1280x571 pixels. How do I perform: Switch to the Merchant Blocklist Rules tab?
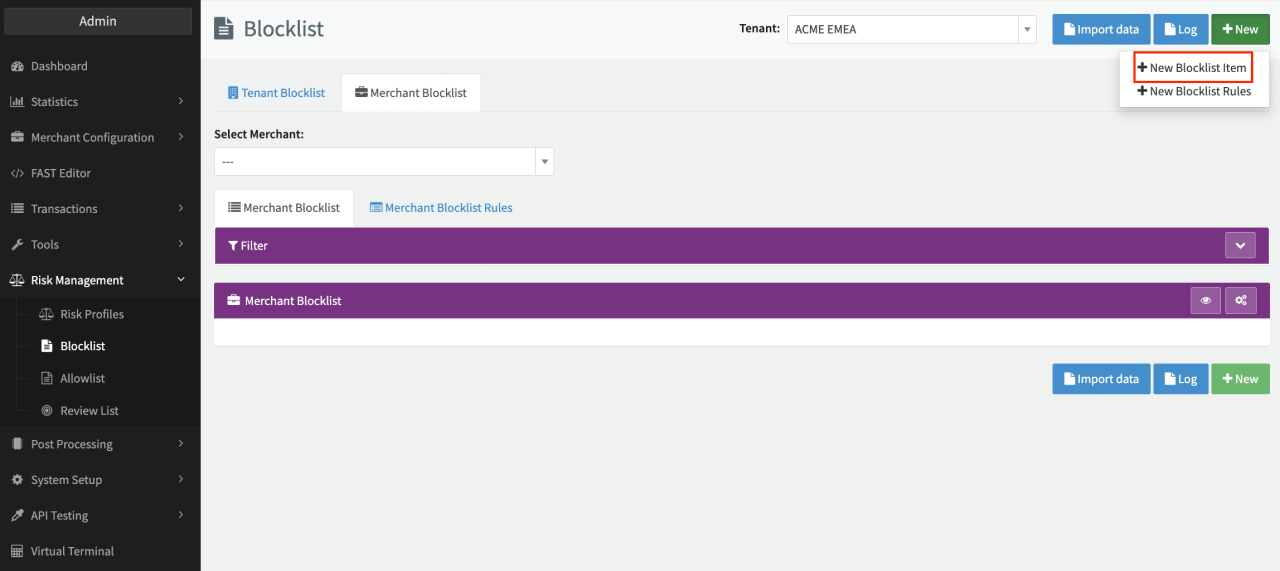tap(441, 208)
